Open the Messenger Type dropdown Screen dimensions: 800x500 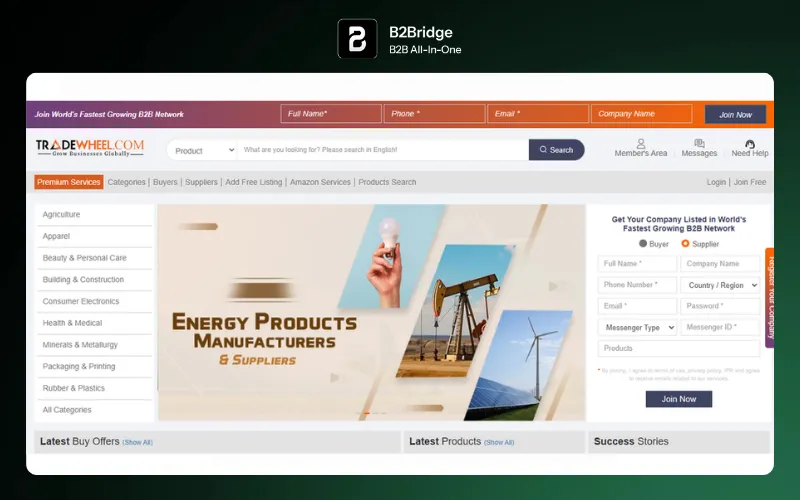pyautogui.click(x=637, y=328)
